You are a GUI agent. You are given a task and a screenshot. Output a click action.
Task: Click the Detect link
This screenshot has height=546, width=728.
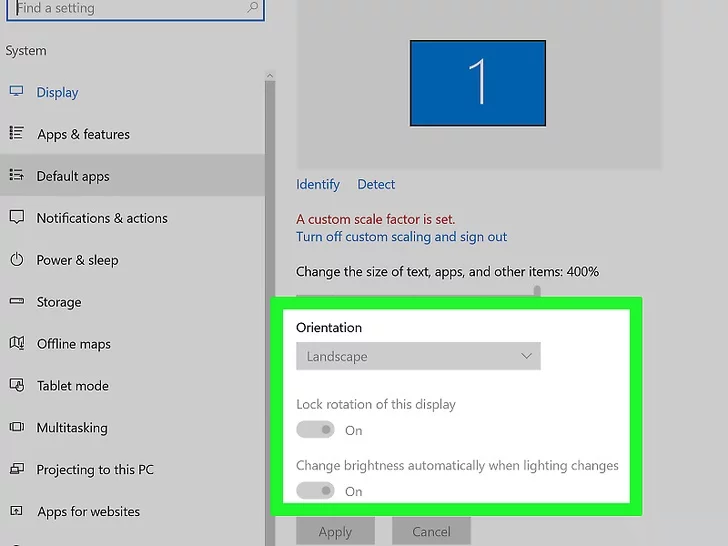coord(376,184)
